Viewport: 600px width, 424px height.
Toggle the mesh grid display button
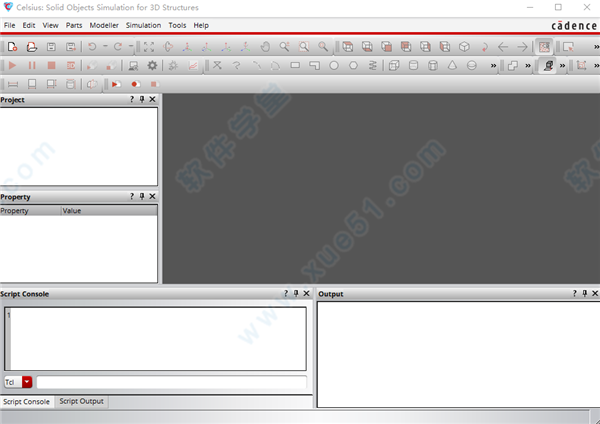pos(544,47)
